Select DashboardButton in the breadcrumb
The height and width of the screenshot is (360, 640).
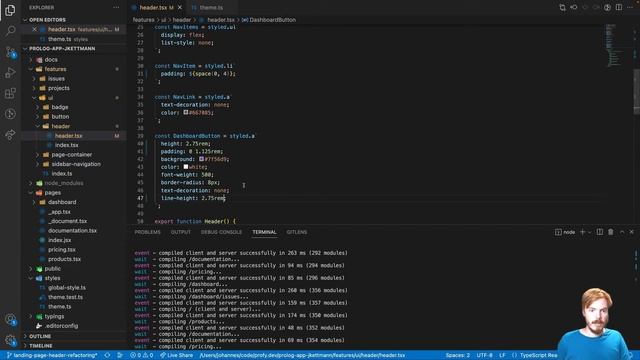(273, 20)
